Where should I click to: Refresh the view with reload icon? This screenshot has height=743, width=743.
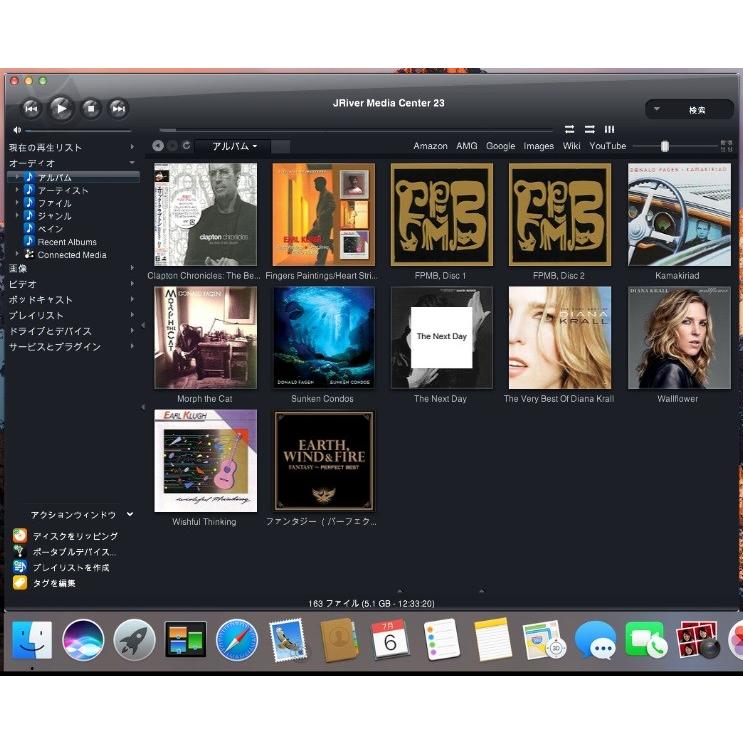click(187, 145)
